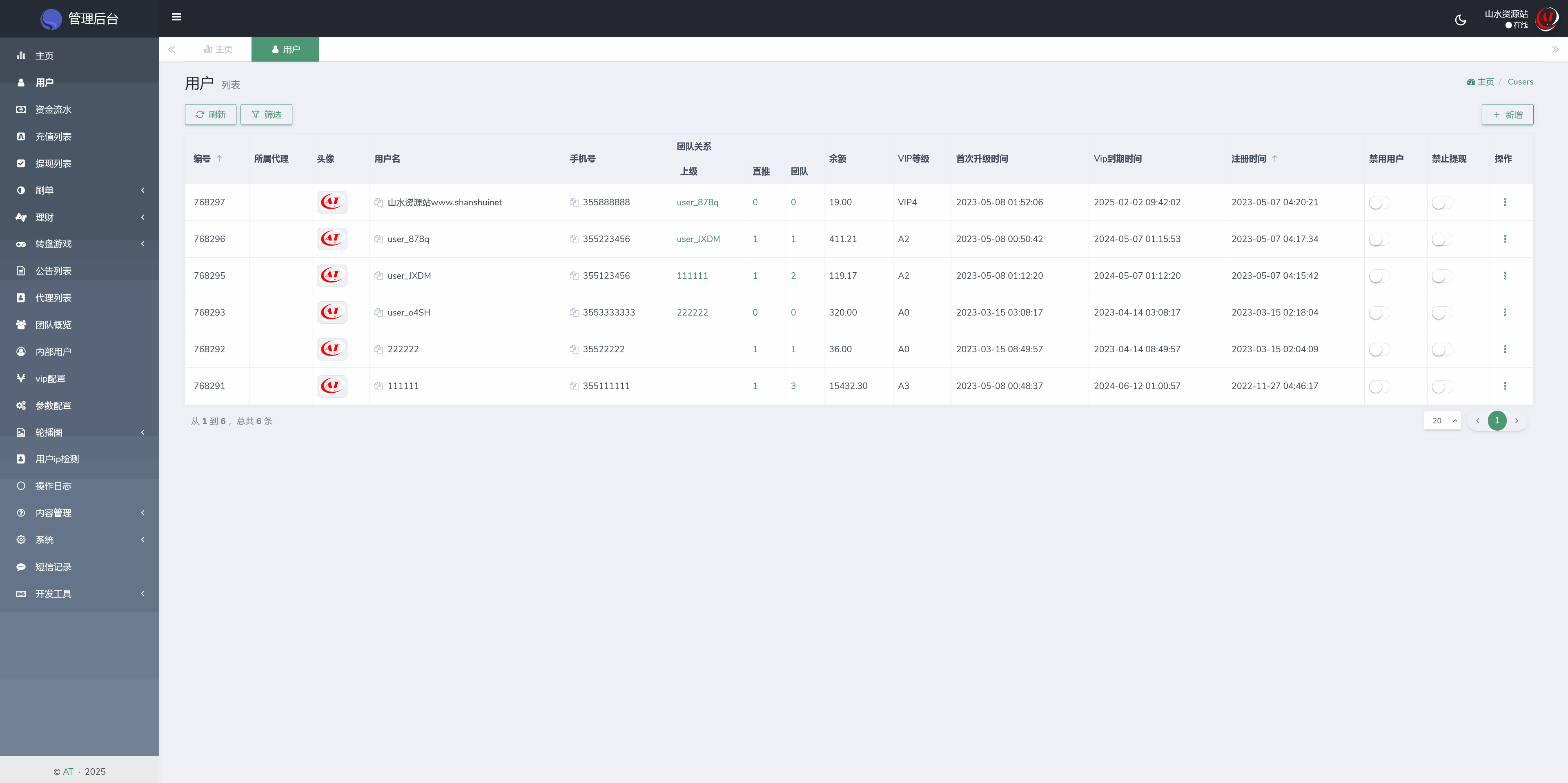Expand the 开发工具 sidebar menu
This screenshot has width=1568, height=783.
point(79,594)
